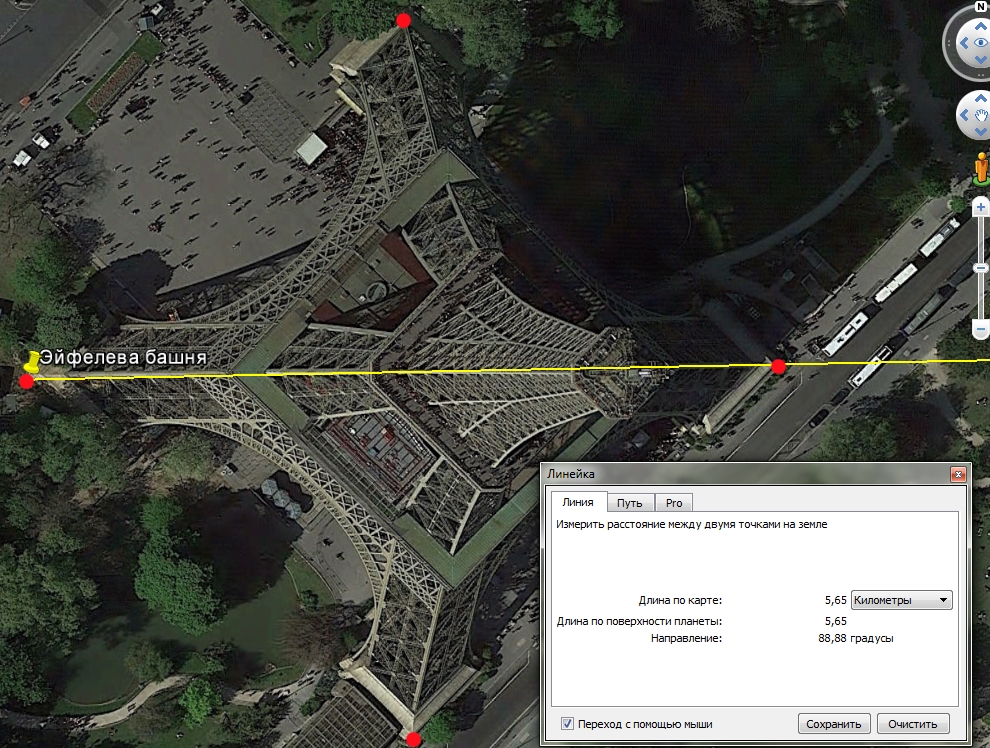Select the orange Street View pegman
Image resolution: width=990 pixels, height=748 pixels.
coord(981,169)
